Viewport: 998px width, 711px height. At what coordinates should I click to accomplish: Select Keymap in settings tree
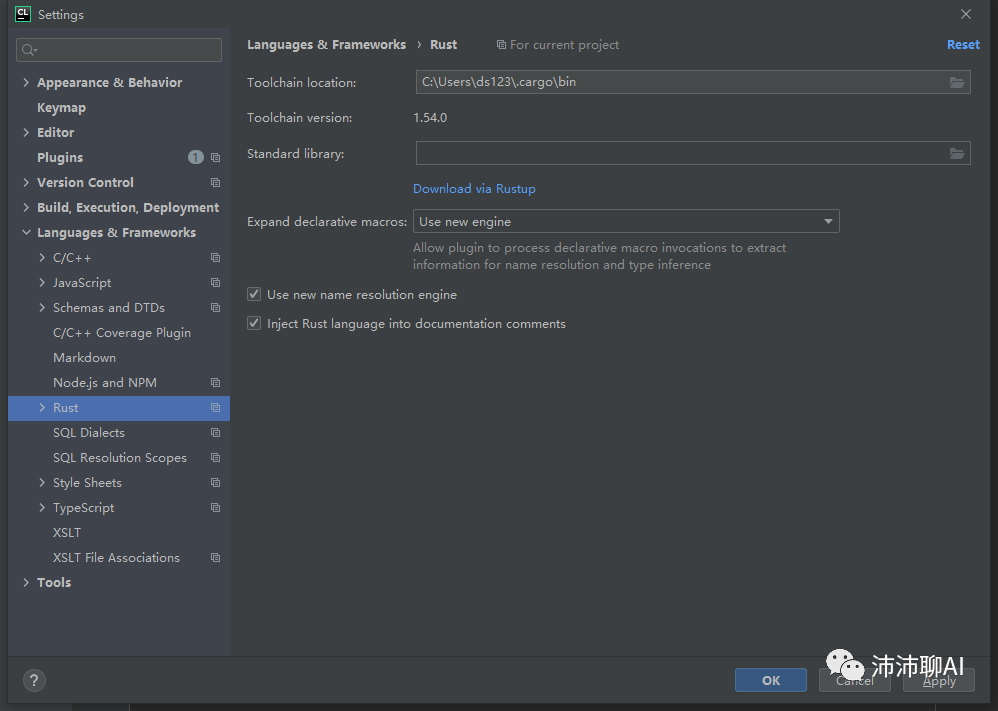(x=61, y=108)
